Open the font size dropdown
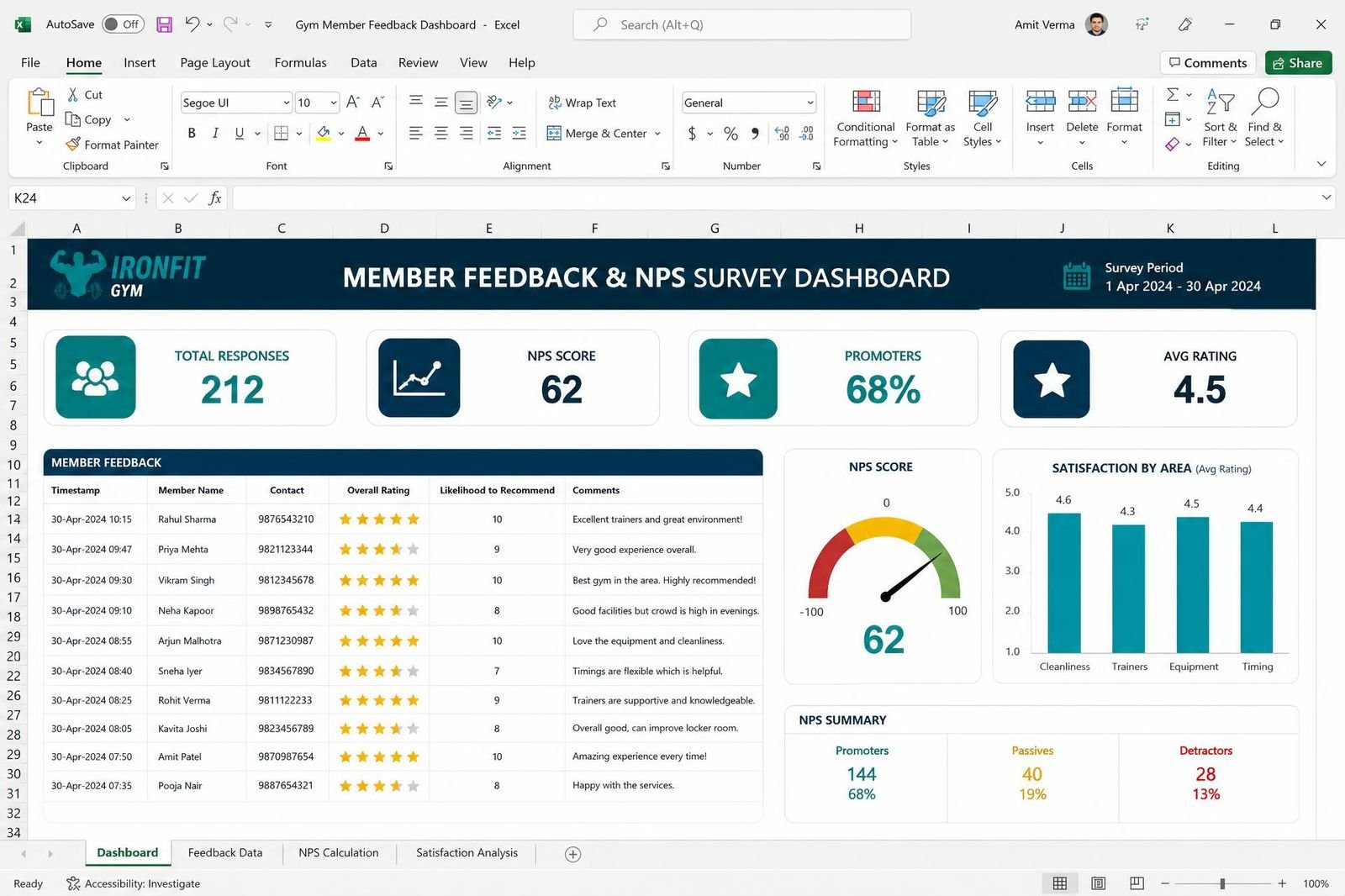1345x896 pixels. (x=334, y=103)
